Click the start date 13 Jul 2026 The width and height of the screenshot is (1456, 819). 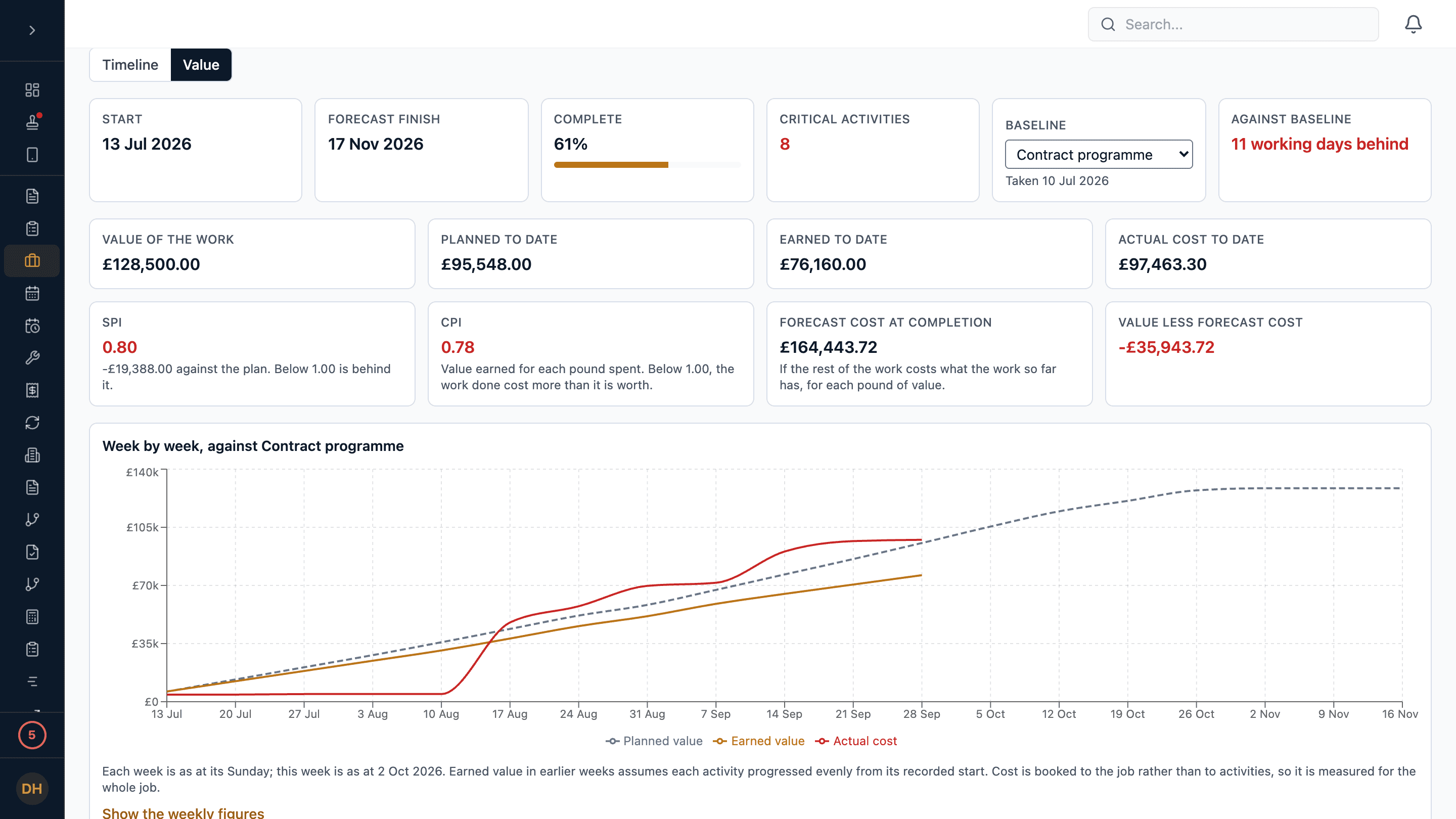click(147, 144)
